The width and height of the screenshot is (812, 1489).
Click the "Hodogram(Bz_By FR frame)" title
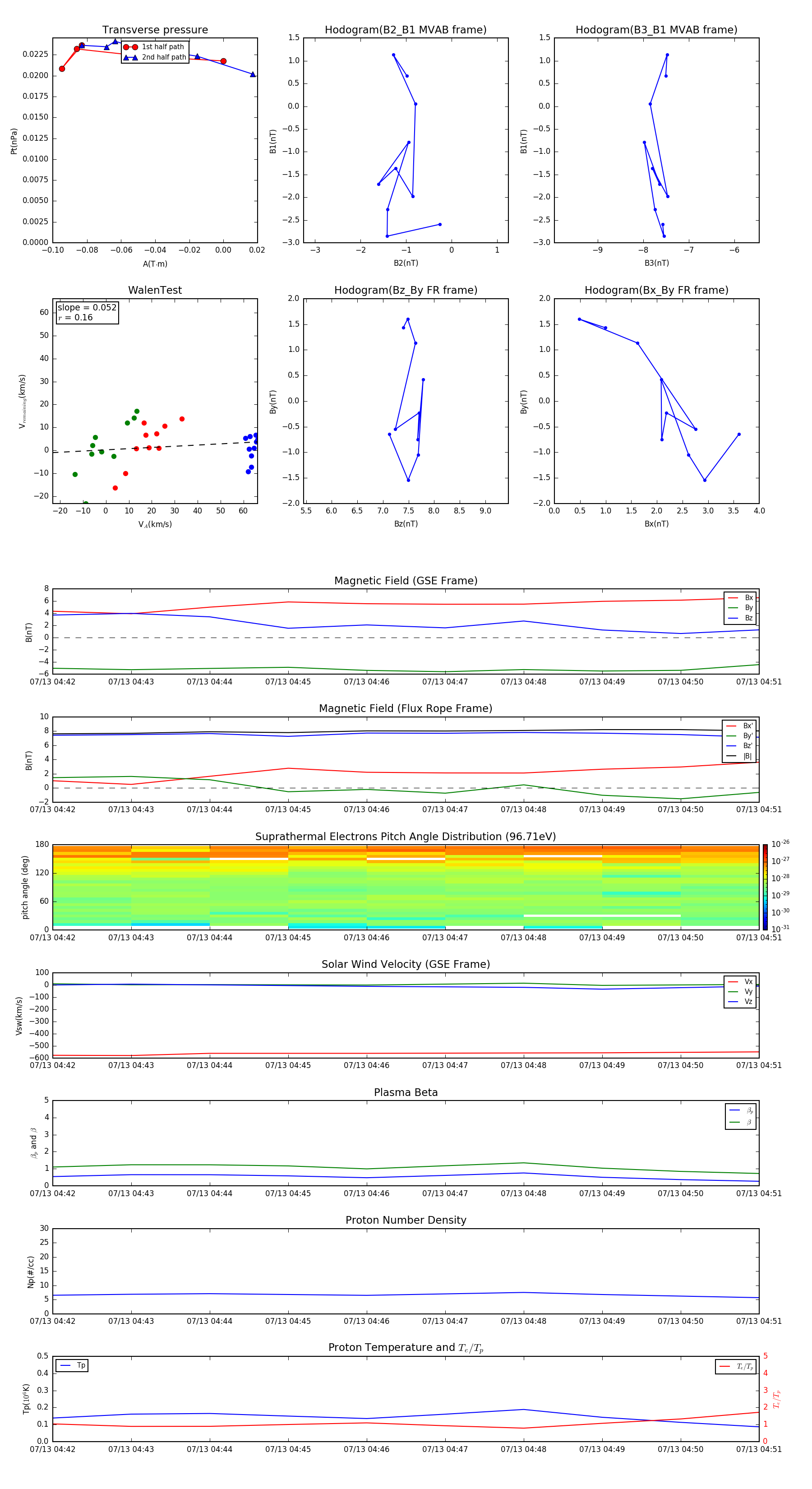406,290
